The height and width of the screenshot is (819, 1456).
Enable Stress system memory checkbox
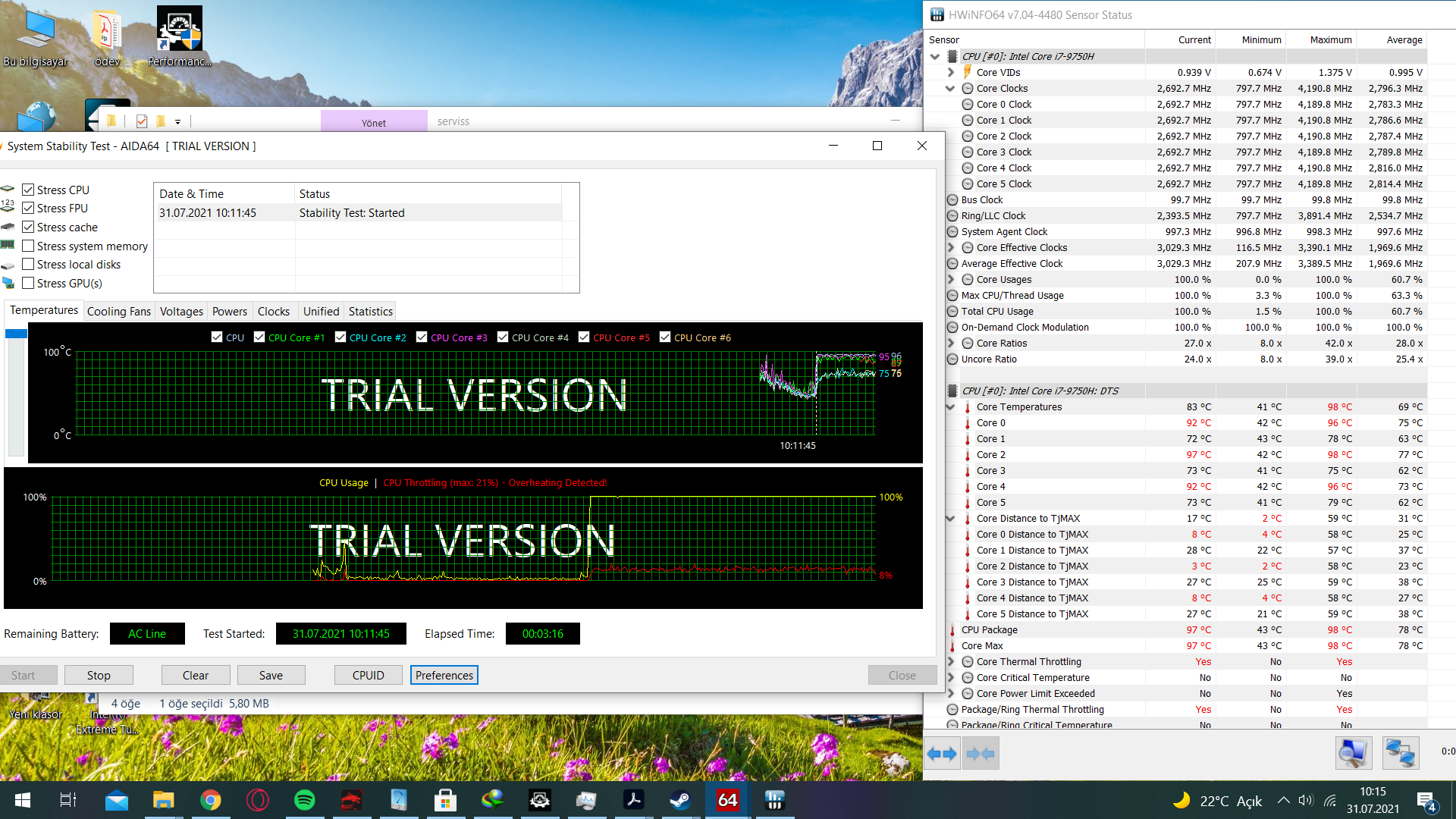[x=29, y=246]
